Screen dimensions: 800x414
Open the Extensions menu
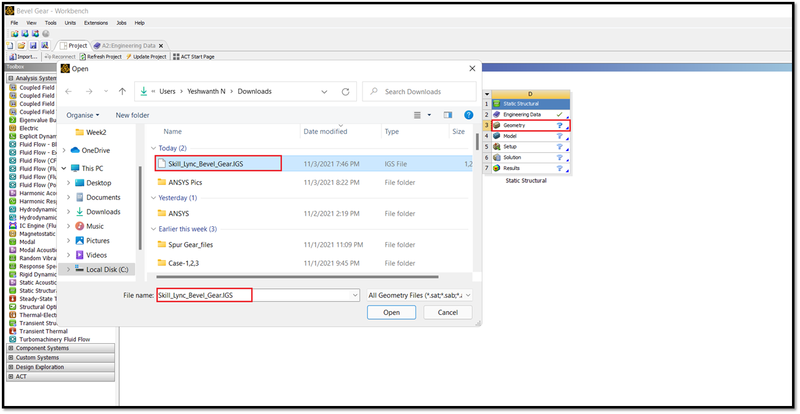click(x=96, y=23)
